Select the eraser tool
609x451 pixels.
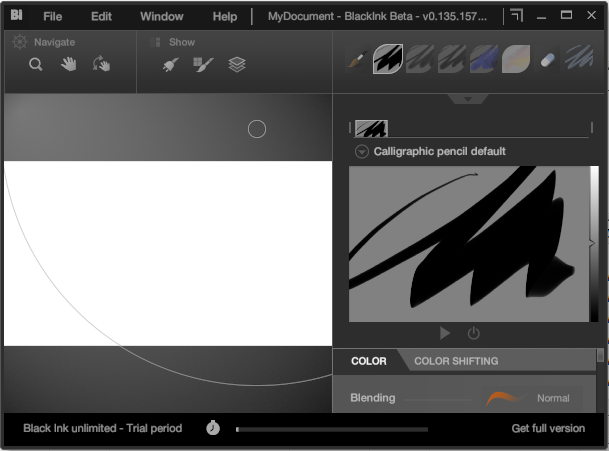[x=547, y=60]
